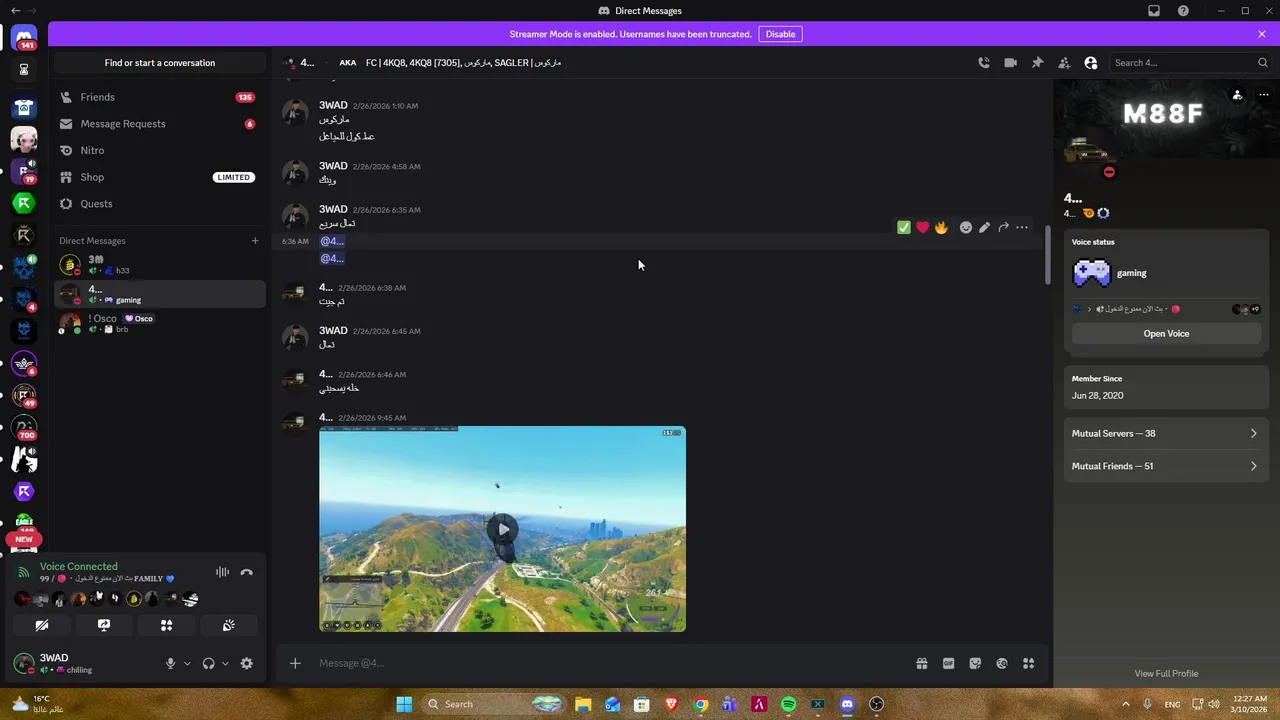The width and height of the screenshot is (1280, 720).
Task: Edit the message with pencil icon
Action: 985,227
